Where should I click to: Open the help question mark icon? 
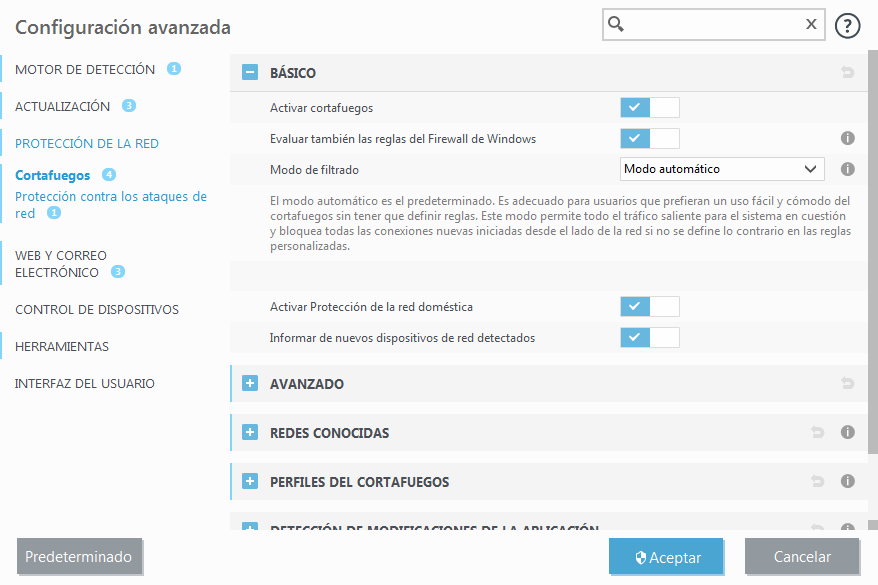click(847, 26)
